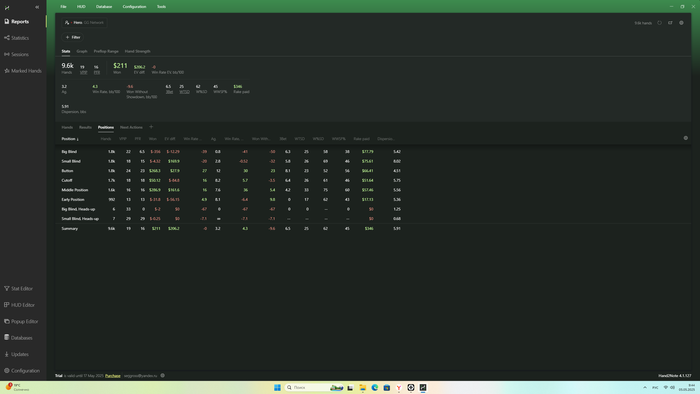Select the Button position row

(x=373, y=171)
